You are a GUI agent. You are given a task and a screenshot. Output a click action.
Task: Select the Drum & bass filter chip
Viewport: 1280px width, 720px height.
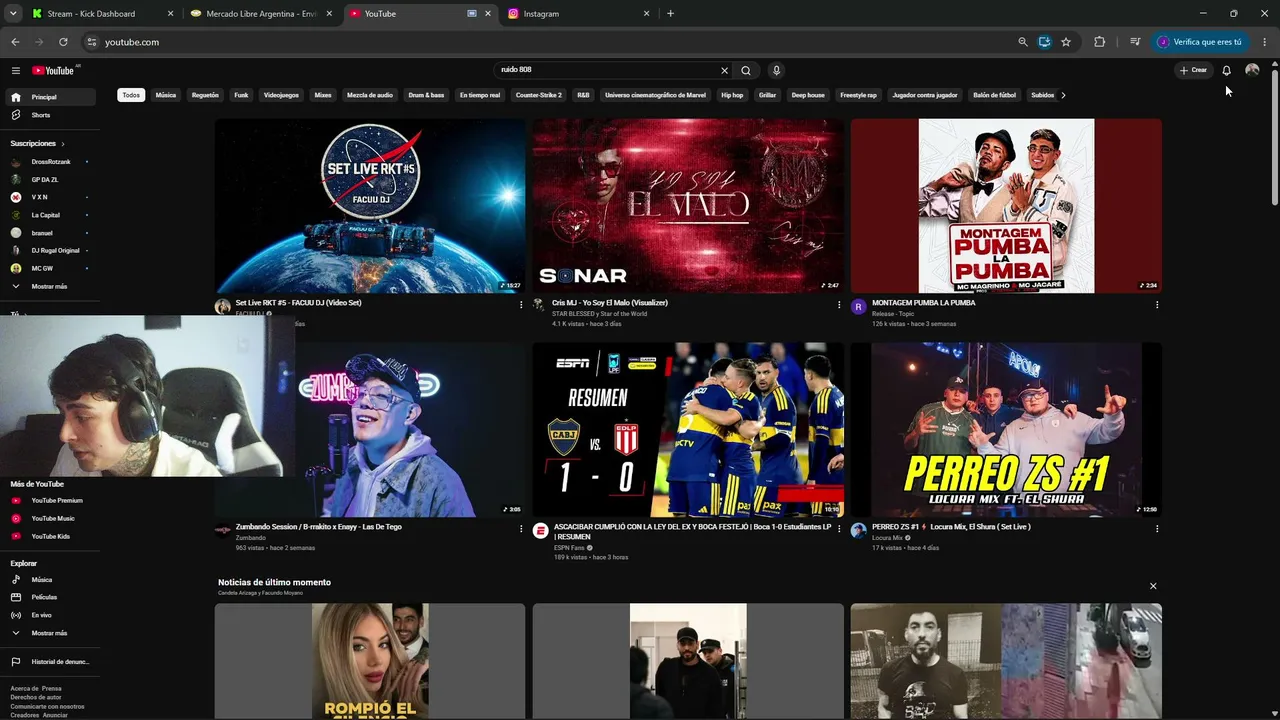click(426, 95)
